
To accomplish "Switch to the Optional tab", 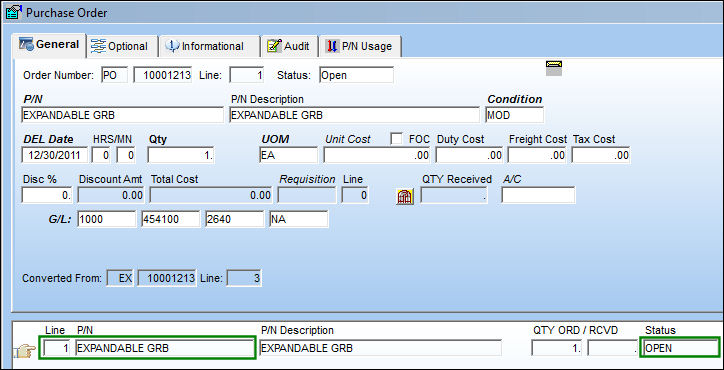I will (123, 46).
